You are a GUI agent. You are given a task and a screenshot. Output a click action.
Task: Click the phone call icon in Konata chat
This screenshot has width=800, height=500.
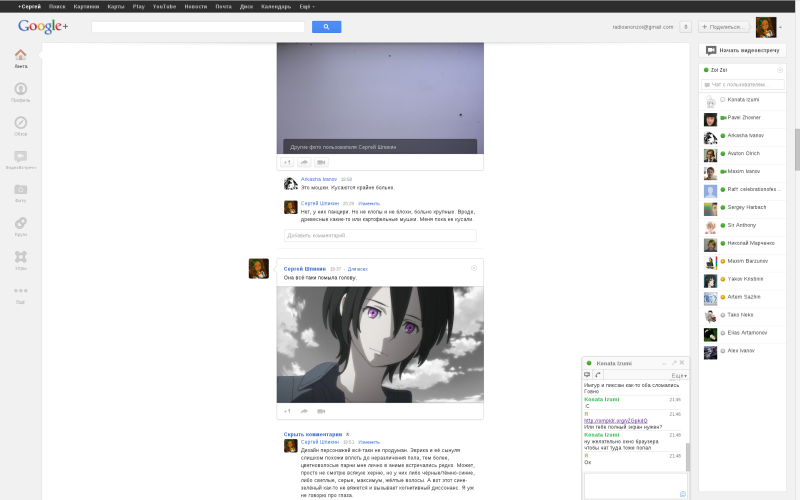coord(598,375)
